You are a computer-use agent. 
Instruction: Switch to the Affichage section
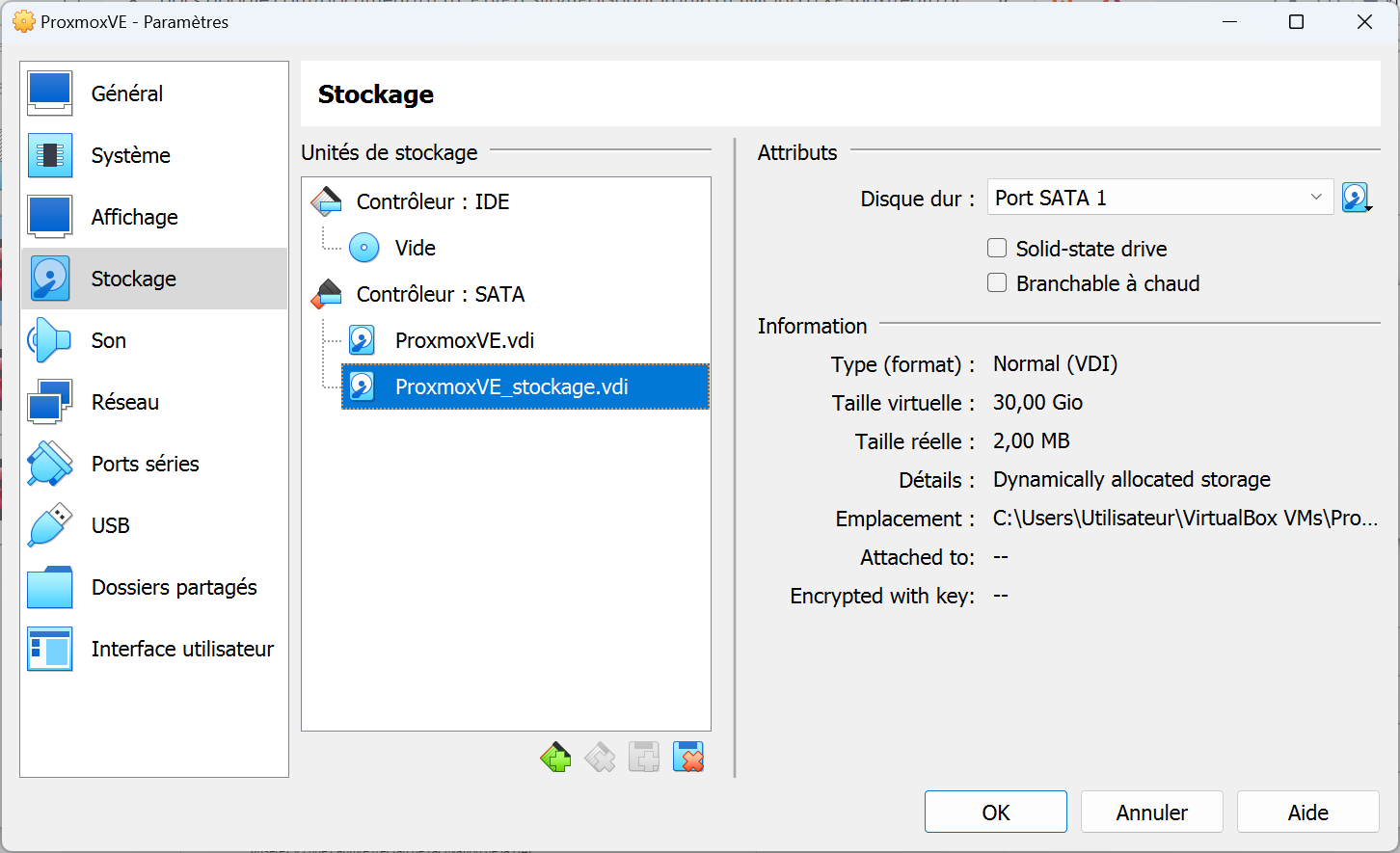tap(154, 217)
